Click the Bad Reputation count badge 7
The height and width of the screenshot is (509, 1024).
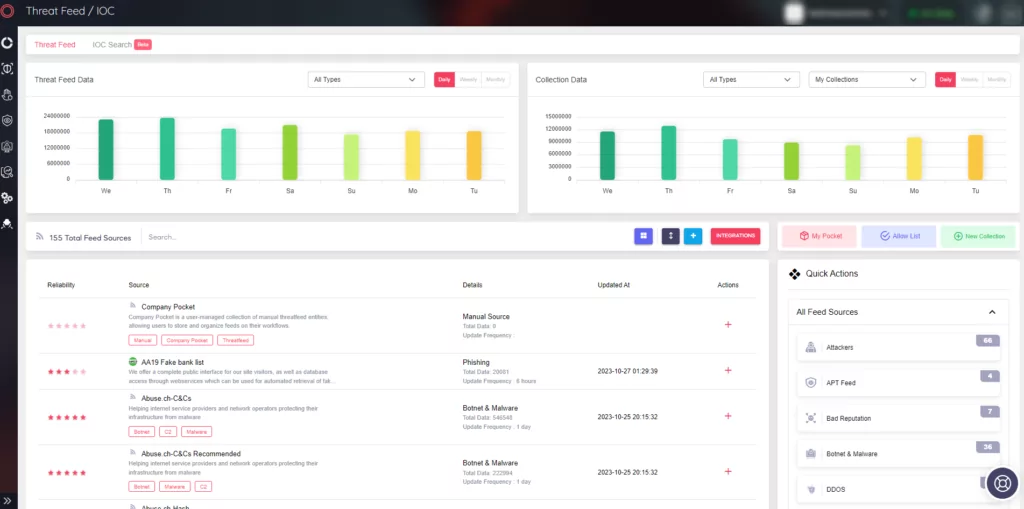989,412
